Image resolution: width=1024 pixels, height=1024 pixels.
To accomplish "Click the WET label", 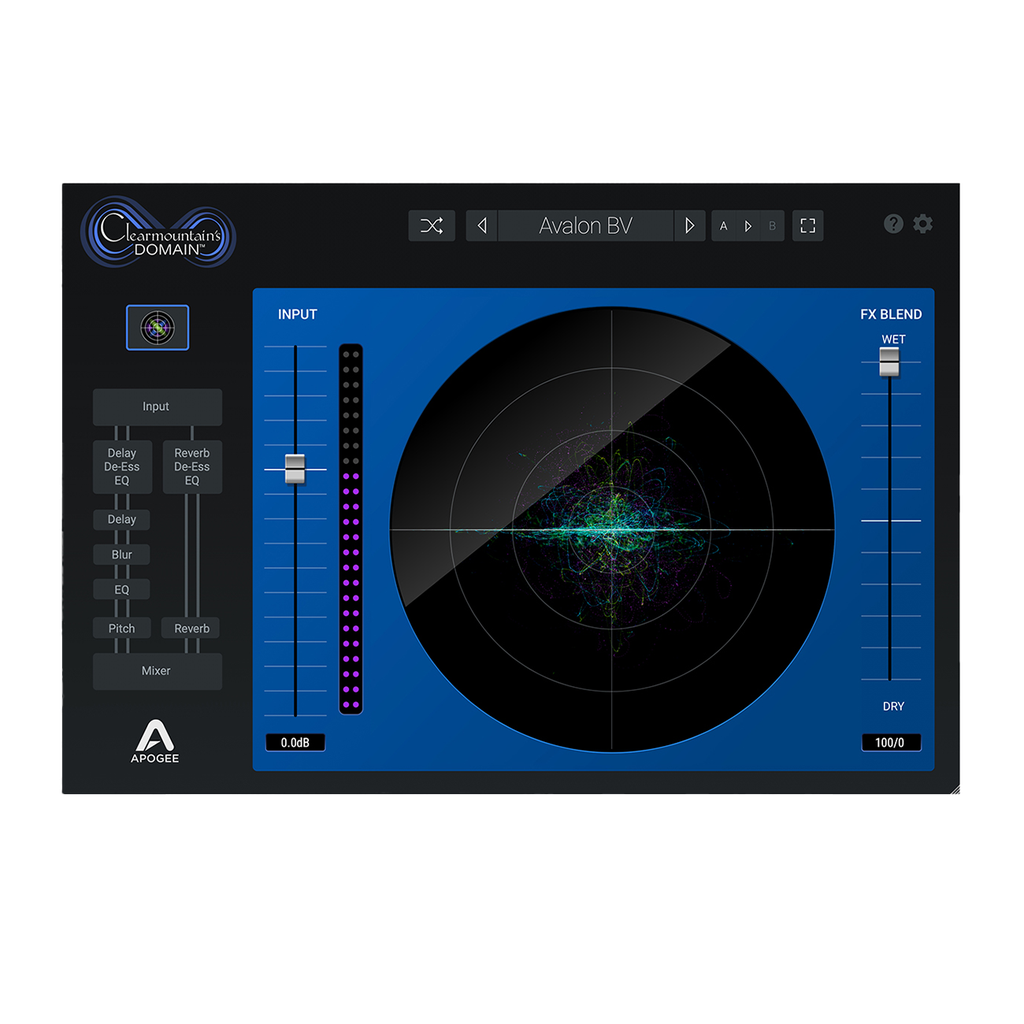I will pos(893,340).
